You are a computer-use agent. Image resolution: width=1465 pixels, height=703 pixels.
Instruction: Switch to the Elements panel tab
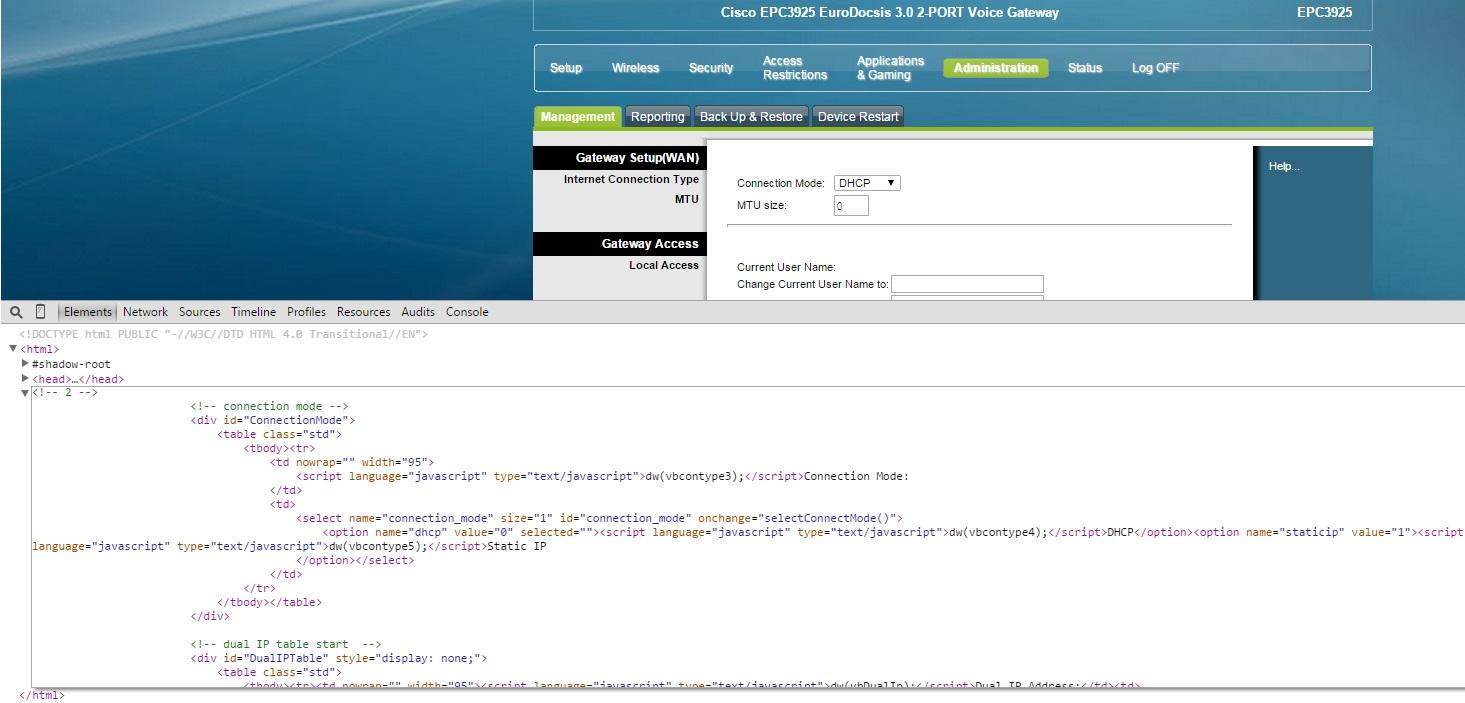point(88,312)
